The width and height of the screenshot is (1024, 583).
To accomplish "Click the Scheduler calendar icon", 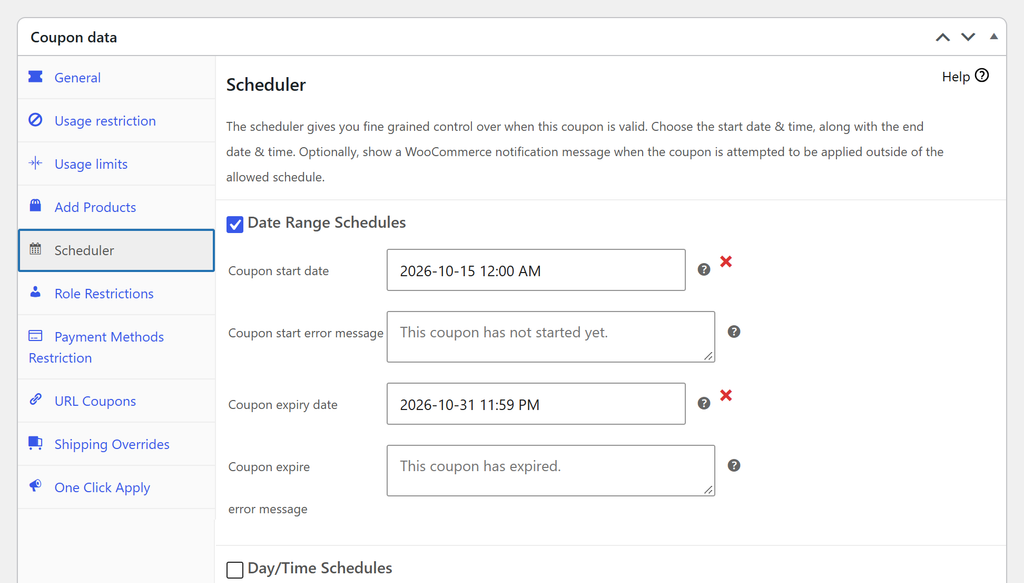I will pyautogui.click(x=35, y=249).
